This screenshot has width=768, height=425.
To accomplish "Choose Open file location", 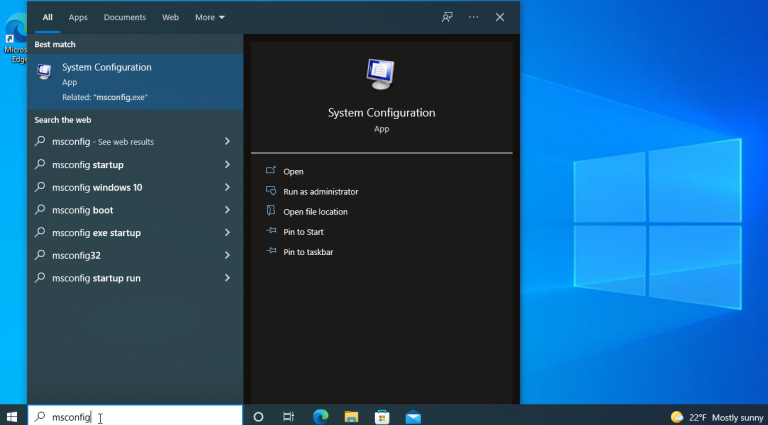I will (x=315, y=212).
